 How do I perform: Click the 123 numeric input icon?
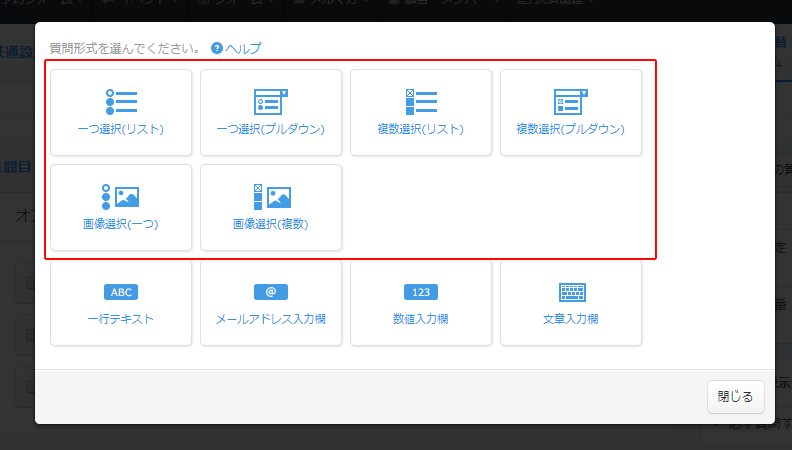click(420, 292)
